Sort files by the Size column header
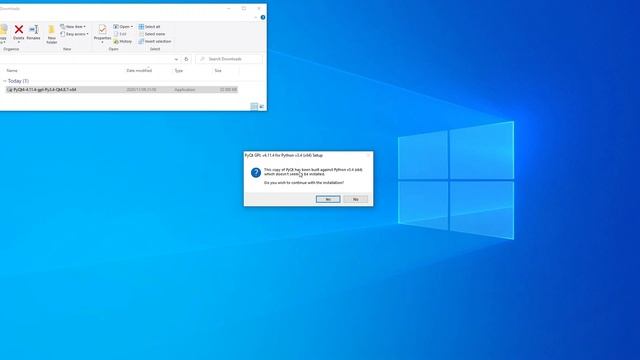Screen dimensions: 640x360 pyautogui.click(x=218, y=71)
